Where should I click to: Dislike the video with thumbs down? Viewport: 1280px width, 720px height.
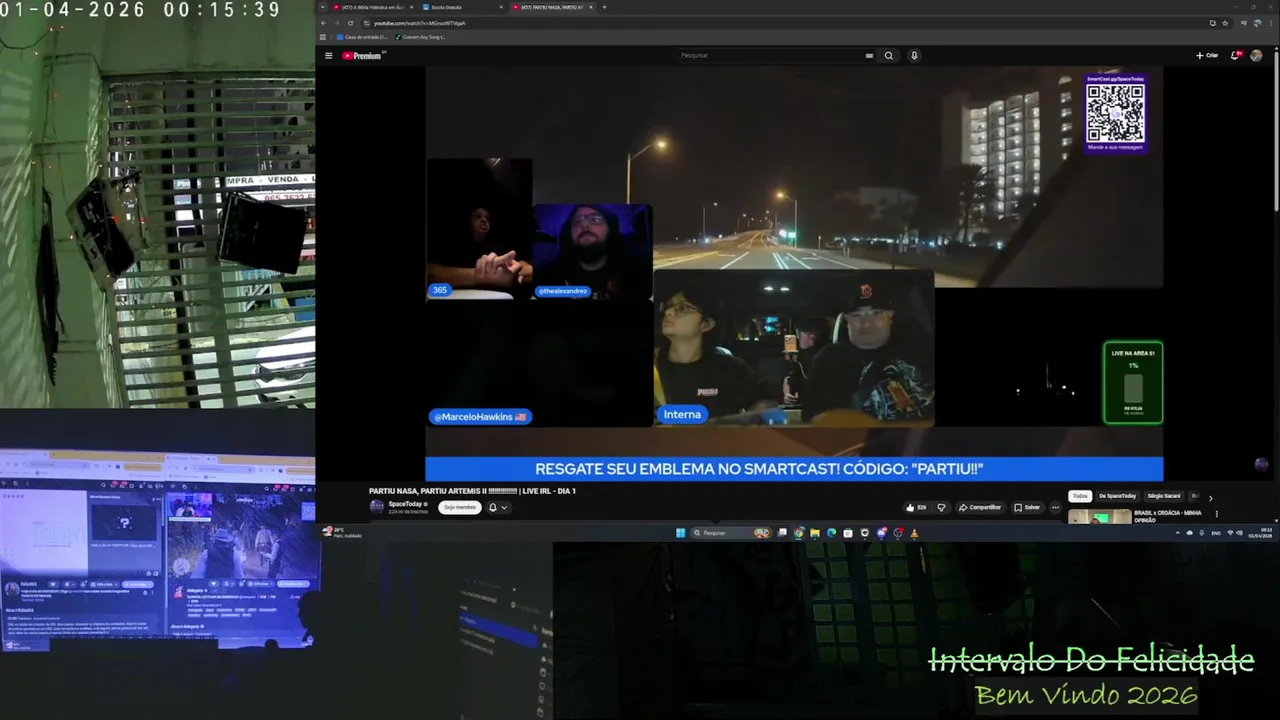(941, 507)
